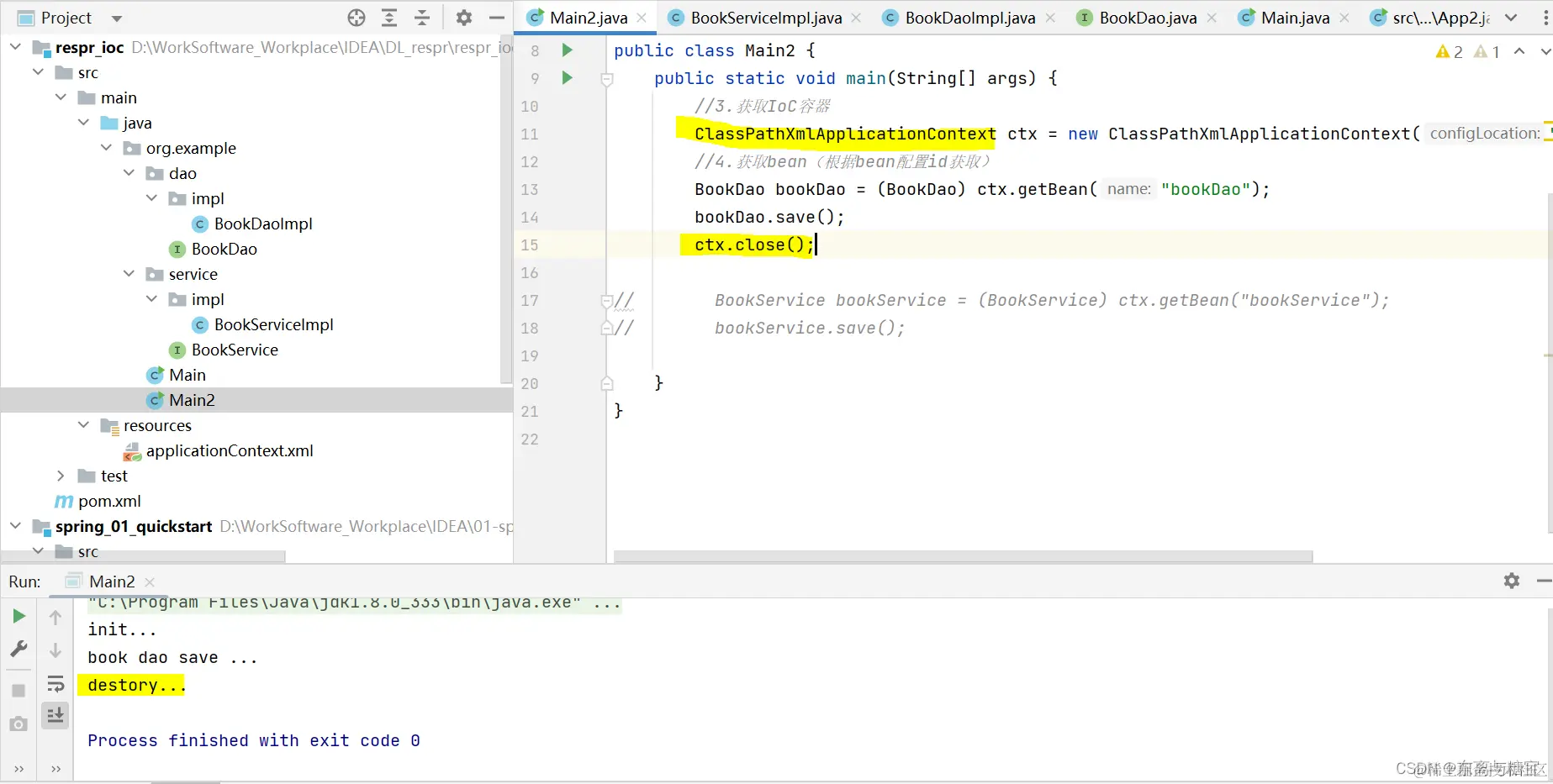Click the Stop square in Run panel
Image resolution: width=1553 pixels, height=784 pixels.
point(18,690)
